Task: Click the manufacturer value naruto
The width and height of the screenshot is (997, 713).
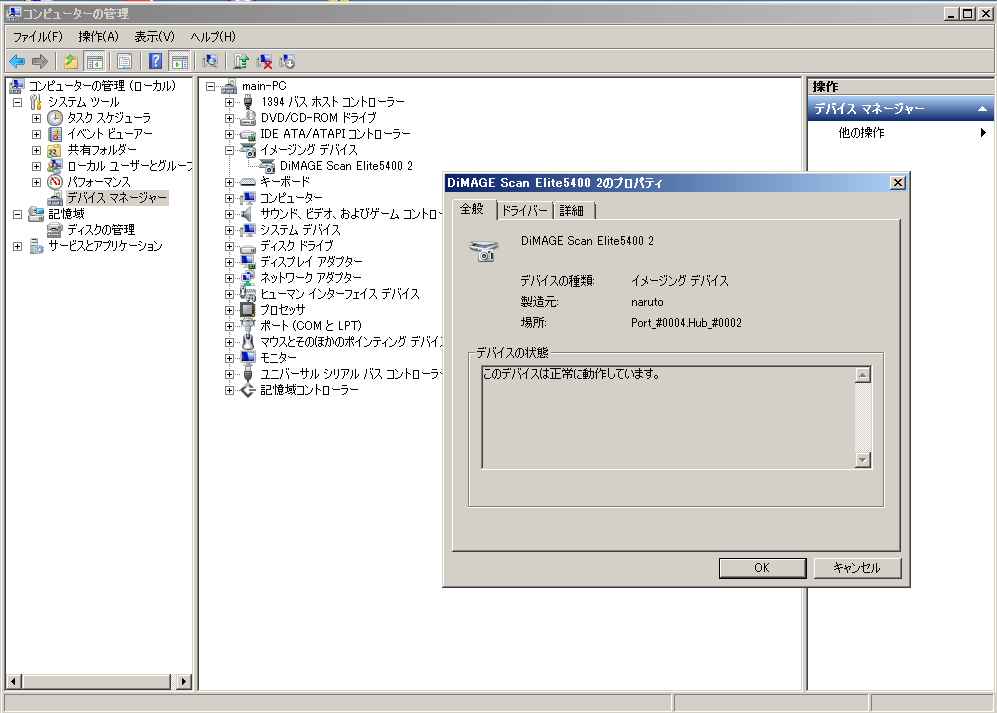Action: tap(647, 302)
